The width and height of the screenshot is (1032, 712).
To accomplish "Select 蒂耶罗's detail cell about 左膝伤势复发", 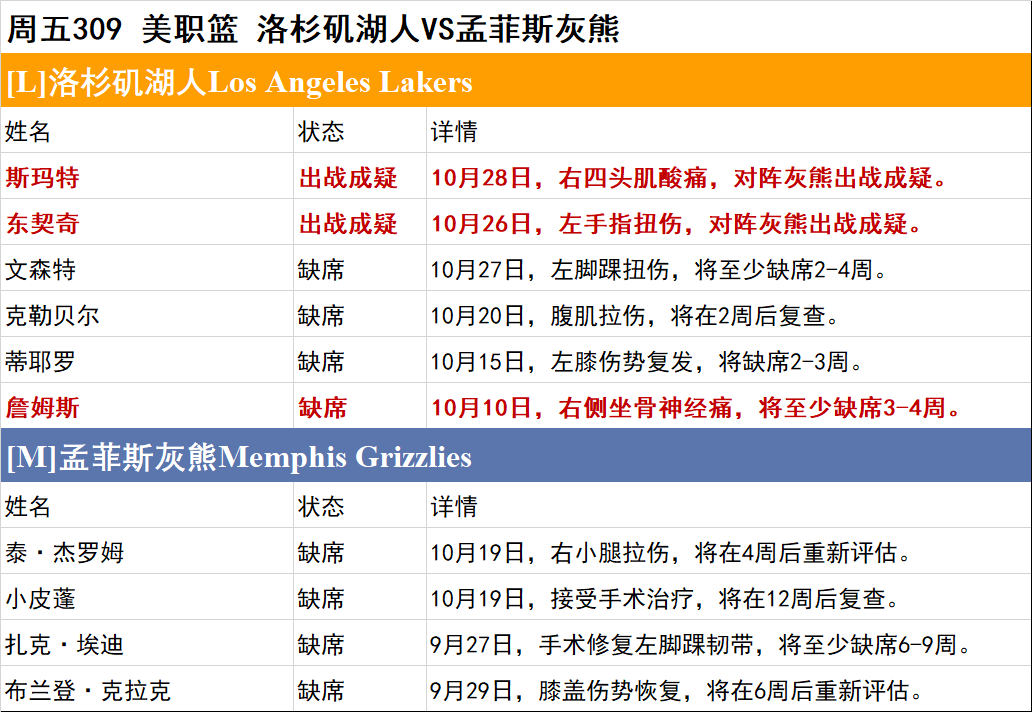I will pyautogui.click(x=647, y=362).
